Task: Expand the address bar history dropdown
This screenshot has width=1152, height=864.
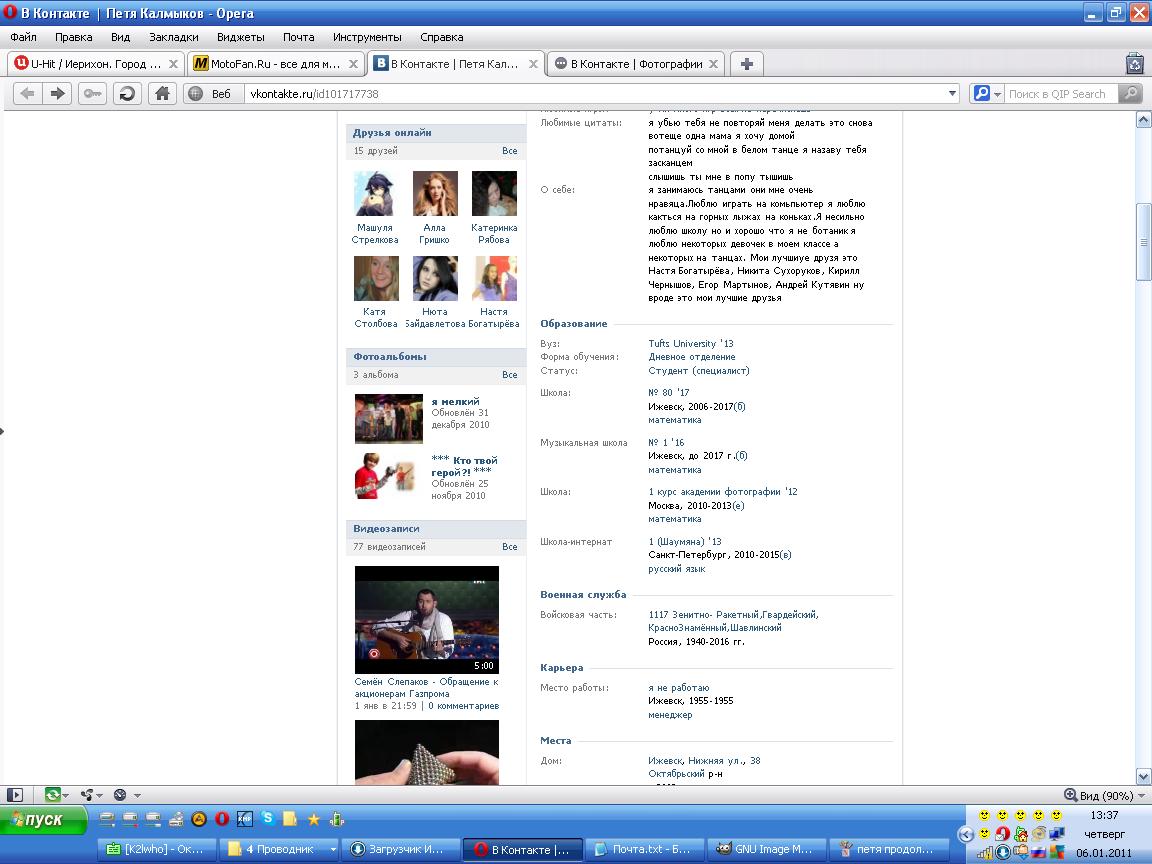Action: coord(952,93)
